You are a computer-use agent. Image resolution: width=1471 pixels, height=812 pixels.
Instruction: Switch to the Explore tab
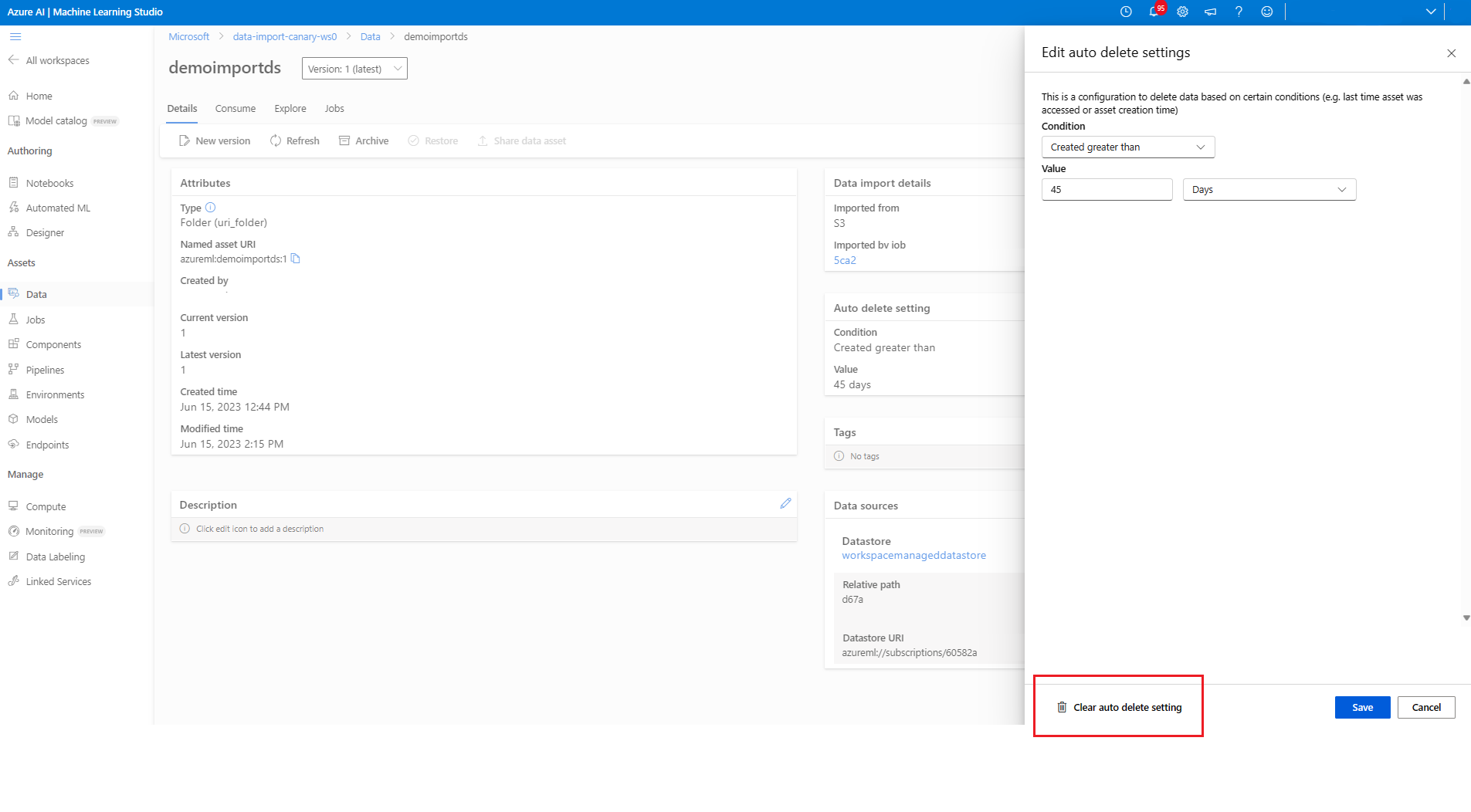point(290,109)
